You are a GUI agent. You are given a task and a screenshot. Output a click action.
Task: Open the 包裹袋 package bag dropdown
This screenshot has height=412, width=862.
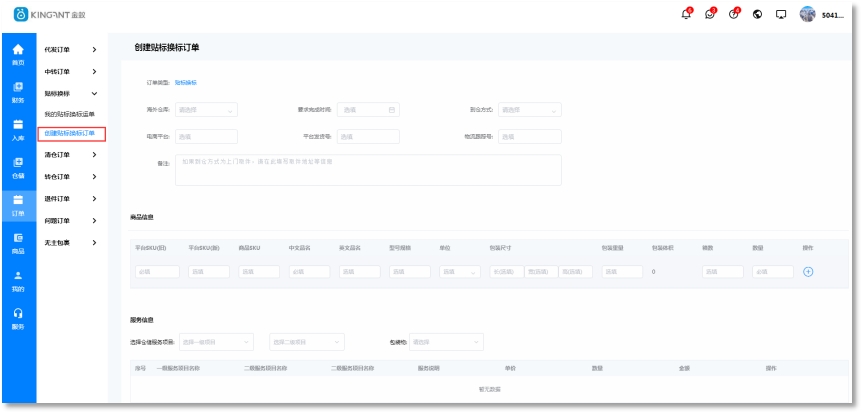tap(446, 342)
